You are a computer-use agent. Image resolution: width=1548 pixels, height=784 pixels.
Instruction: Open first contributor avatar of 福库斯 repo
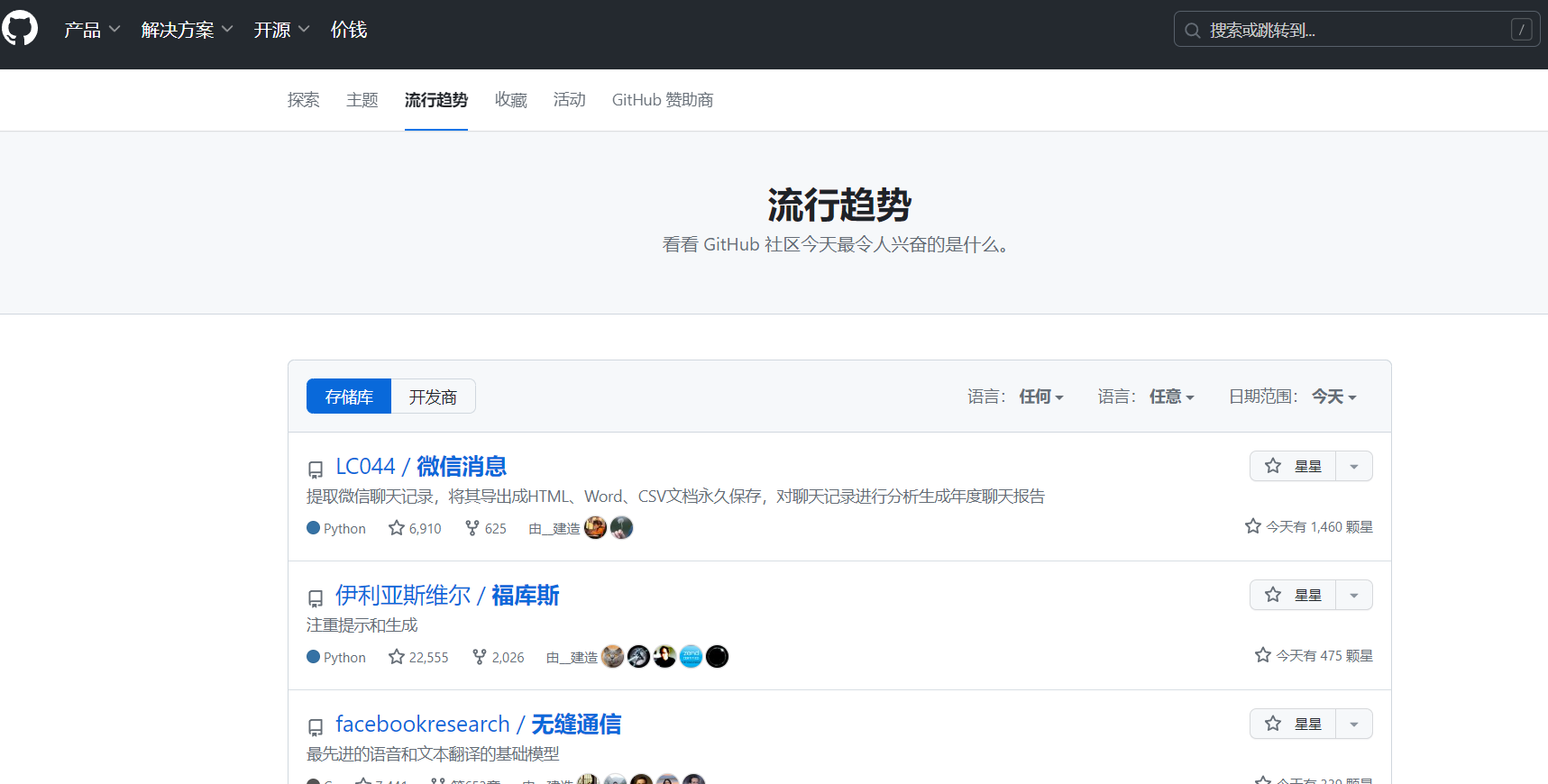click(x=612, y=656)
